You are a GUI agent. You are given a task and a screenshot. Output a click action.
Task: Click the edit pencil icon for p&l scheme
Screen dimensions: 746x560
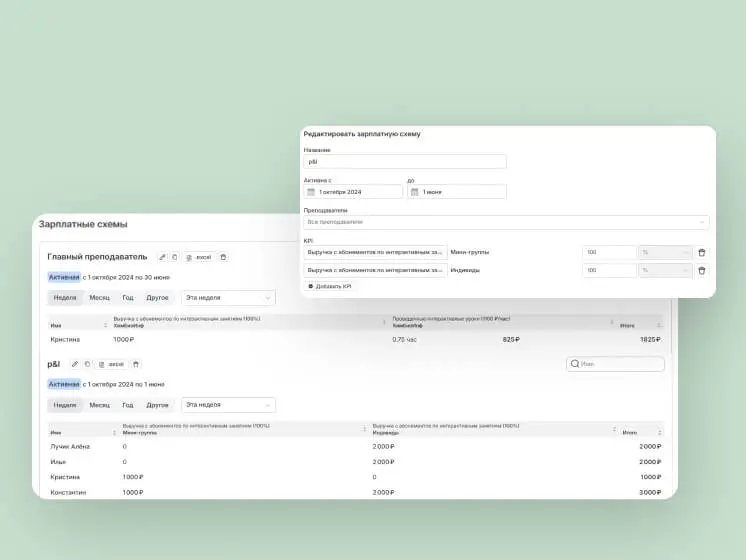[x=75, y=364]
